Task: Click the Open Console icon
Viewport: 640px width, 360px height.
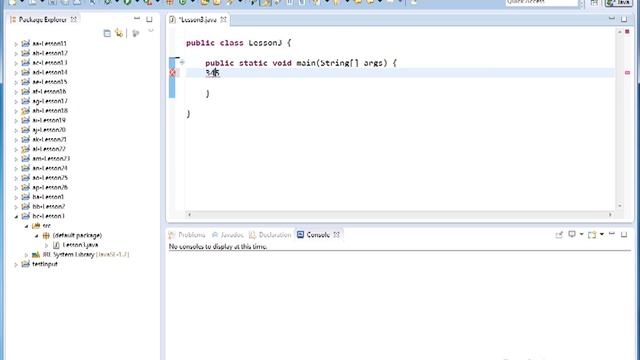Action: click(x=592, y=234)
